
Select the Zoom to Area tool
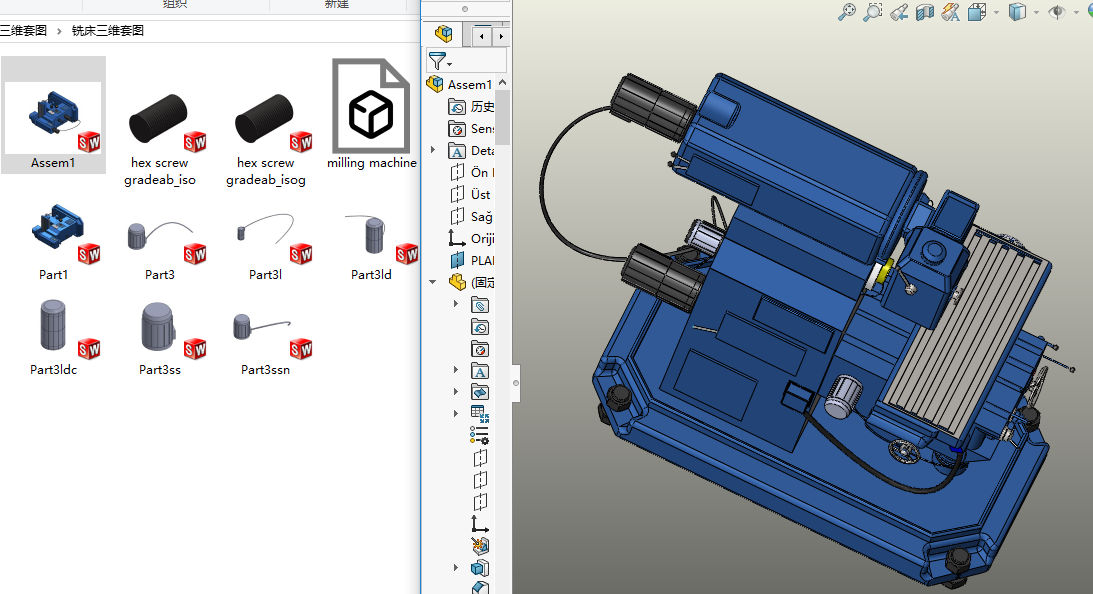click(873, 12)
